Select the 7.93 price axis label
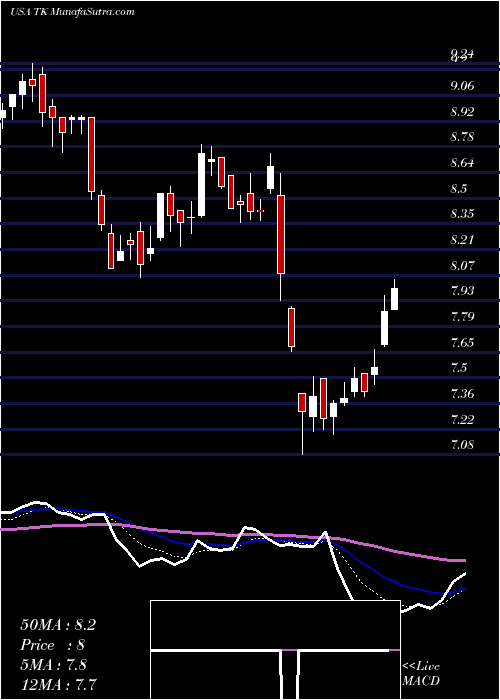The image size is (500, 700). coord(462,291)
